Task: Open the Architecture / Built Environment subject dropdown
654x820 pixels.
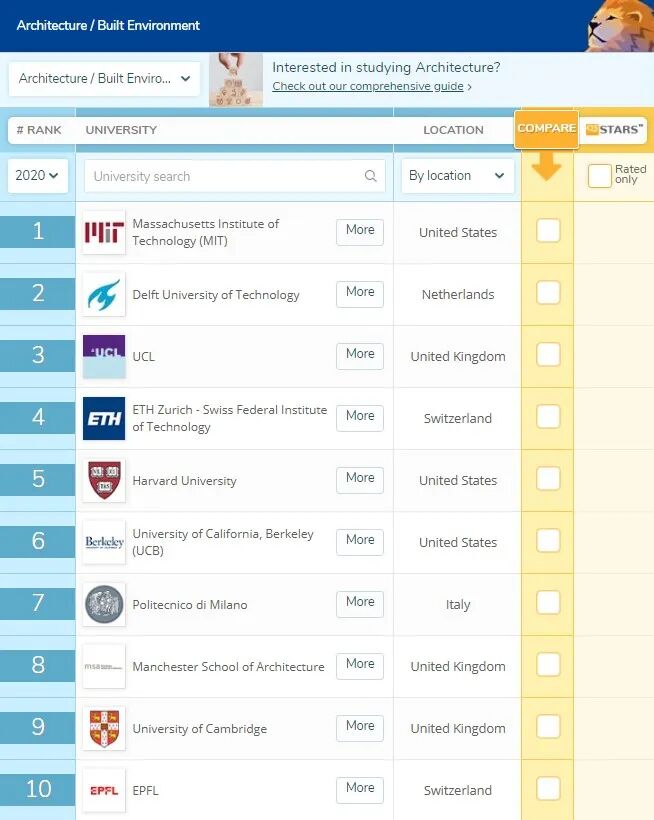Action: click(x=104, y=78)
